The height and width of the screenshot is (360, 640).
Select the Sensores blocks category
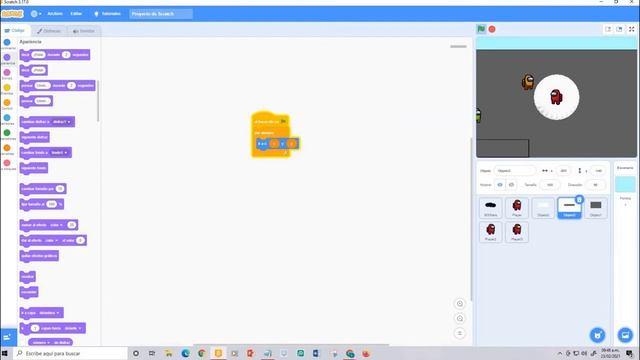coord(7,120)
